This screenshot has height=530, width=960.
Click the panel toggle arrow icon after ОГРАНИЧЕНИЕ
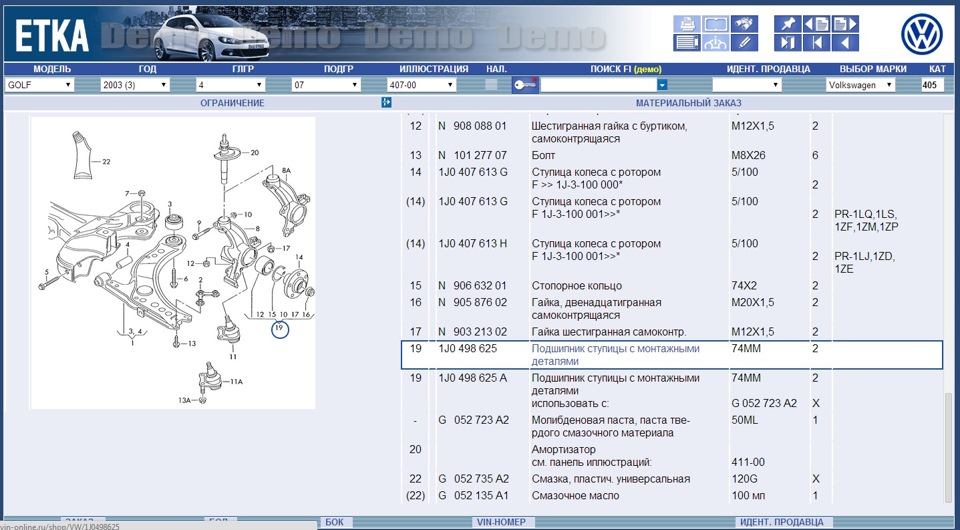(386, 103)
